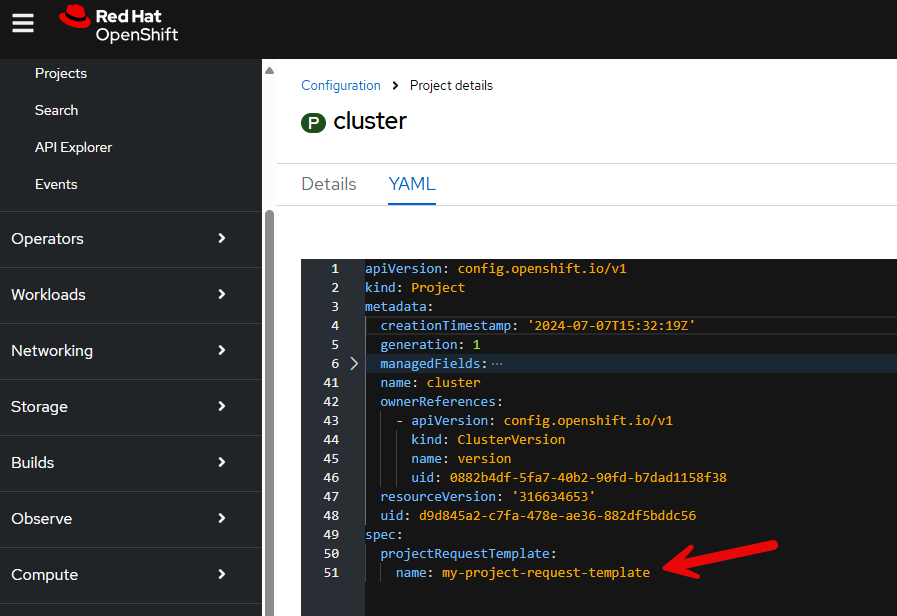This screenshot has width=897, height=616.
Task: Click the ownerReferences key on line 42
Action: (x=438, y=402)
